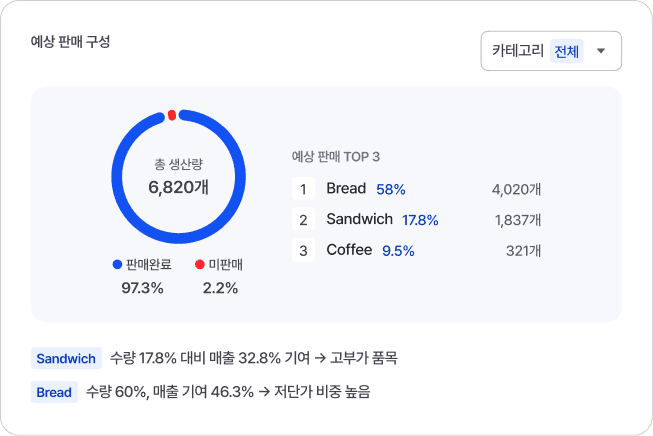Click the 카테고리 label in selector
Screen dimensions: 653x436
click(x=518, y=50)
